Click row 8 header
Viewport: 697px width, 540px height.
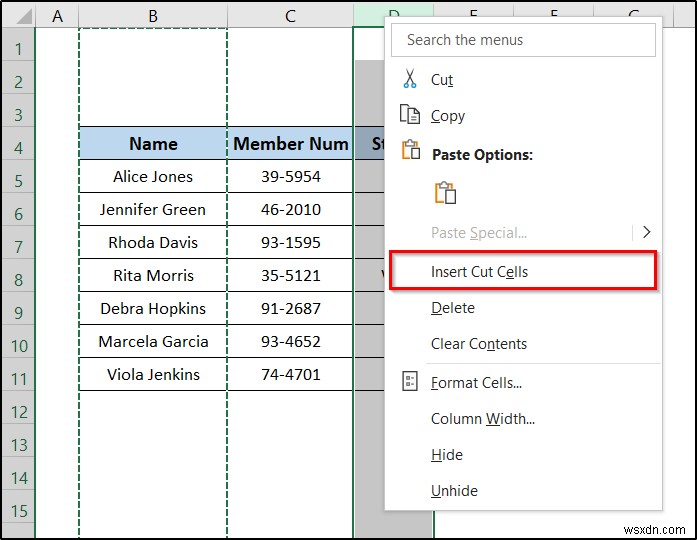[18, 280]
